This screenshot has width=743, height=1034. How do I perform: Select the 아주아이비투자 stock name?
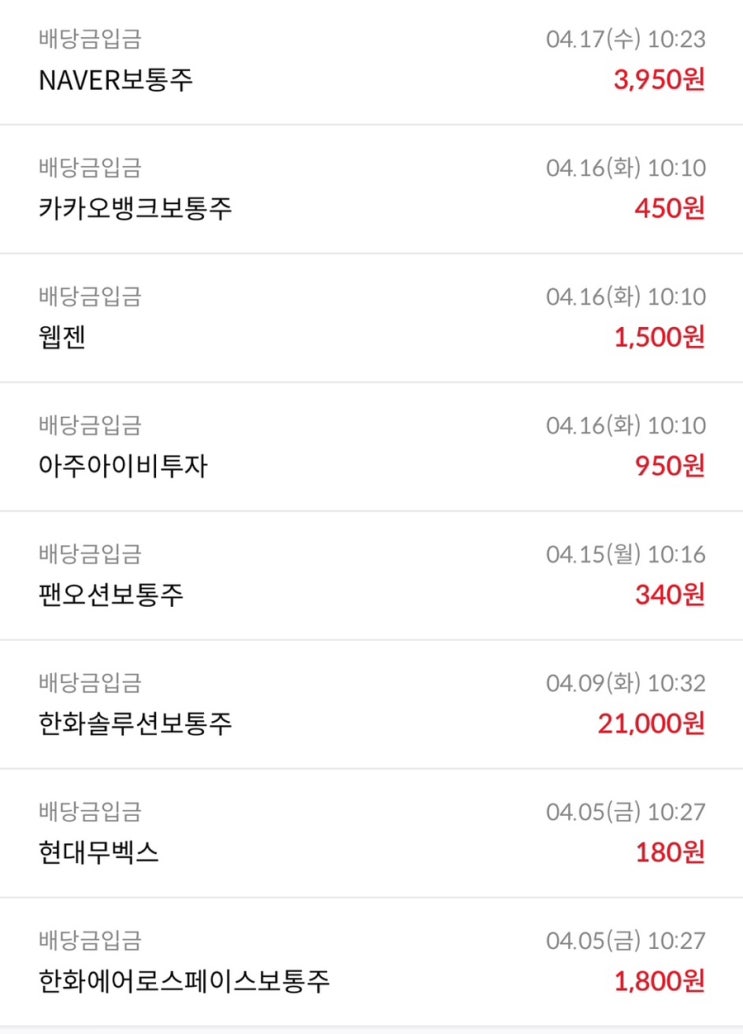click(x=123, y=466)
